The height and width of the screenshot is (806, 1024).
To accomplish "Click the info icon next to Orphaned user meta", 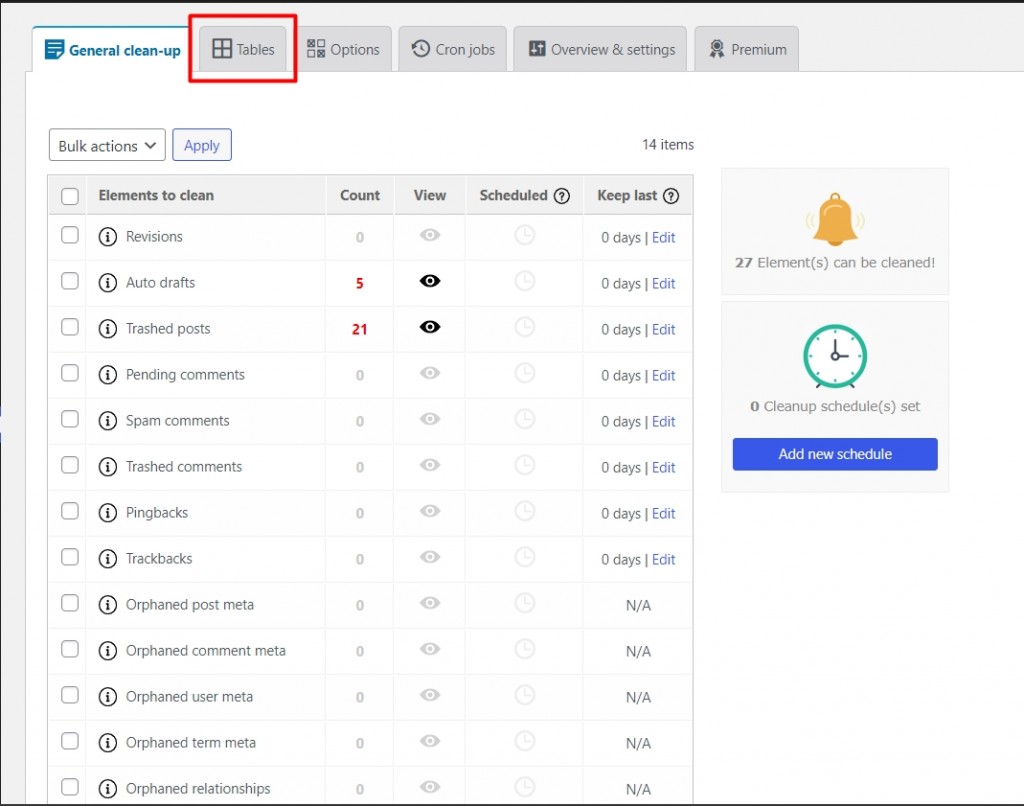I will [108, 697].
